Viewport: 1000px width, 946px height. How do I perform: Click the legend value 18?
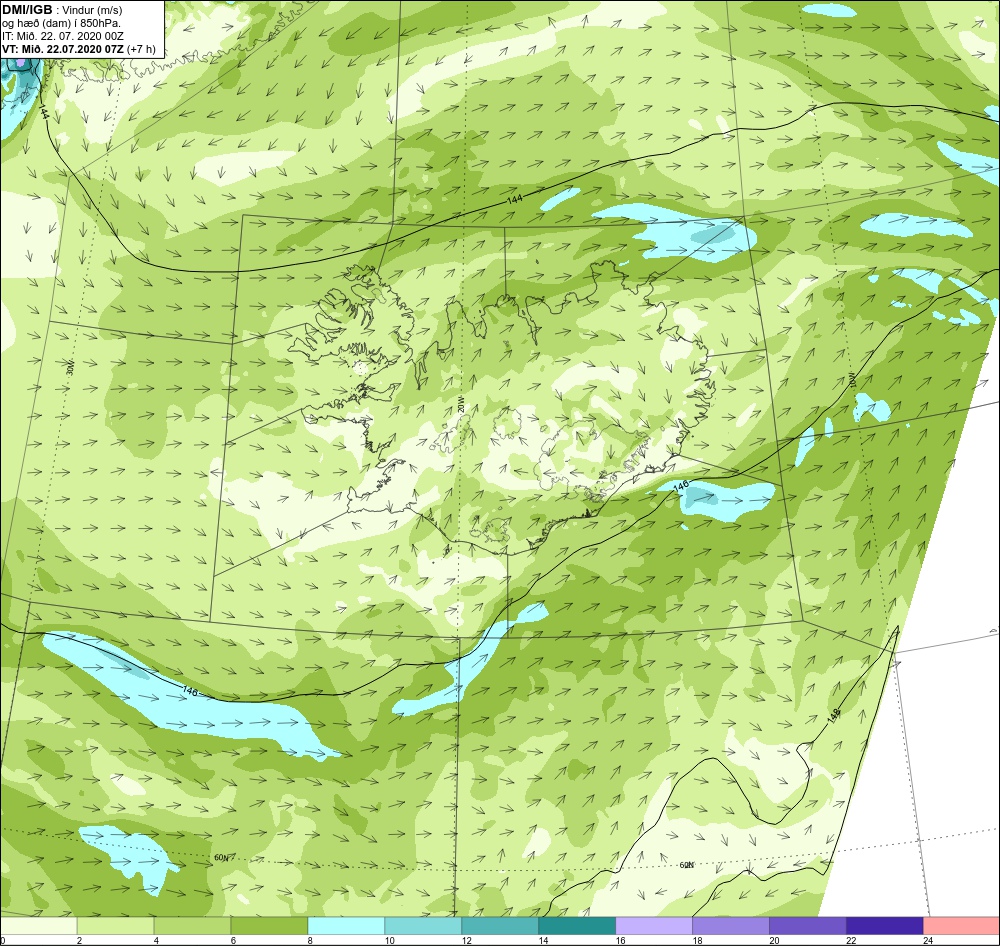point(698,940)
